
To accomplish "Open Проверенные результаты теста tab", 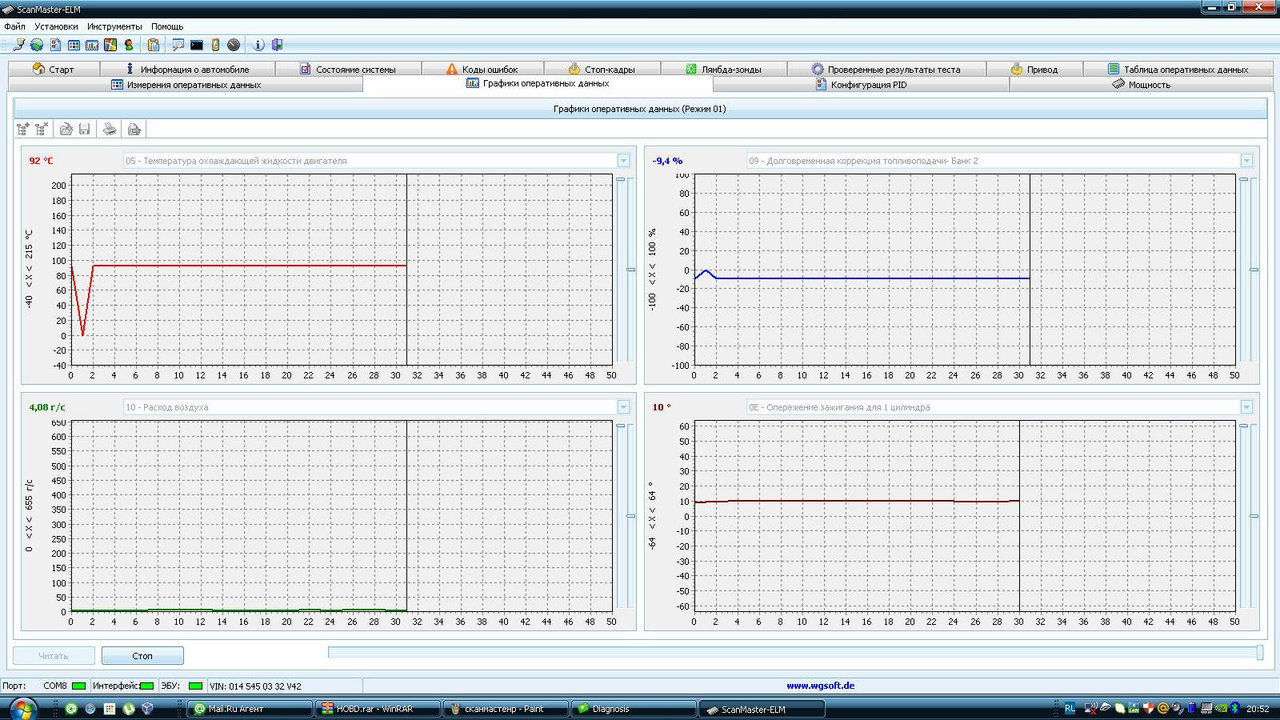I will pyautogui.click(x=886, y=69).
